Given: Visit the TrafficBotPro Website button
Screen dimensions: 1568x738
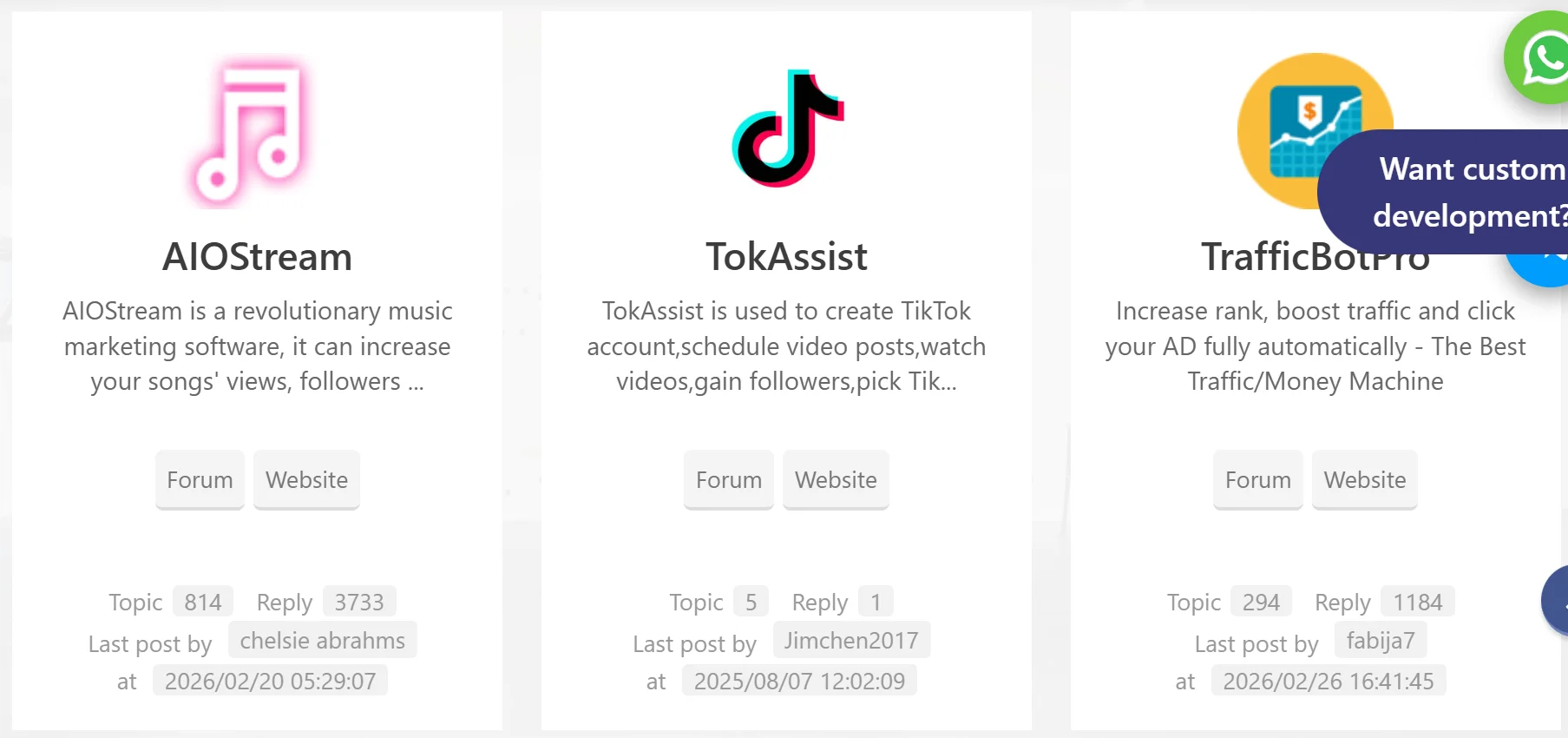Looking at the screenshot, I should pyautogui.click(x=1364, y=480).
